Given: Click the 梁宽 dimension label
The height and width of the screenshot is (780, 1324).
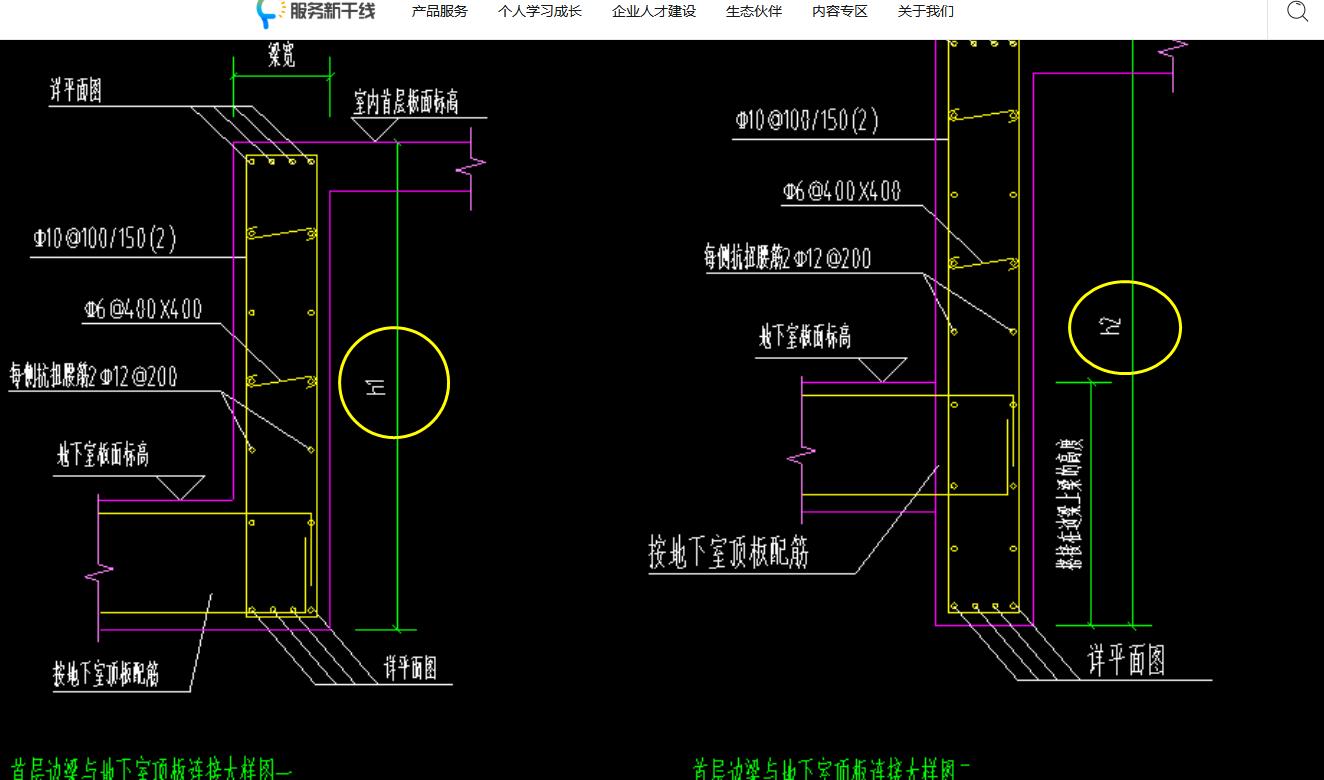Looking at the screenshot, I should (x=282, y=58).
